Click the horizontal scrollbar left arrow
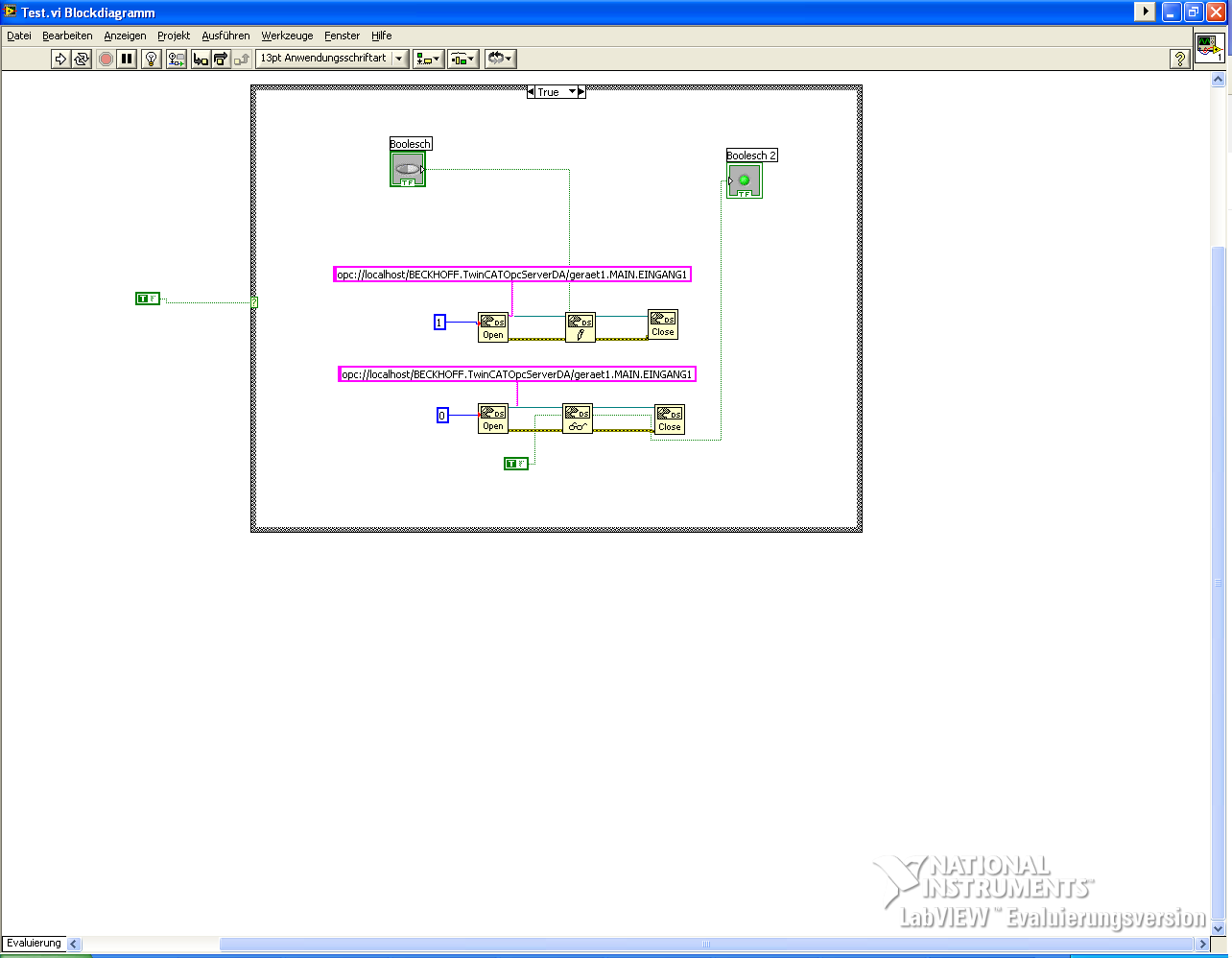This screenshot has width=1232, height=958. point(74,944)
